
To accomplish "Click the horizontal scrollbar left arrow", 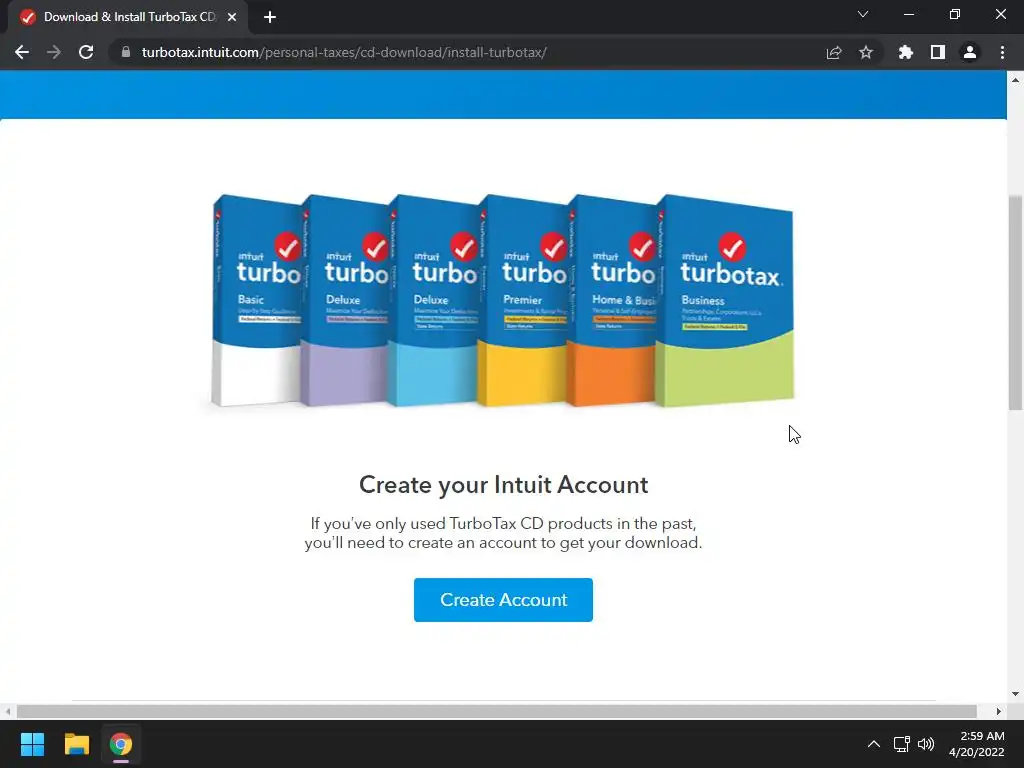I will pyautogui.click(x=7, y=711).
